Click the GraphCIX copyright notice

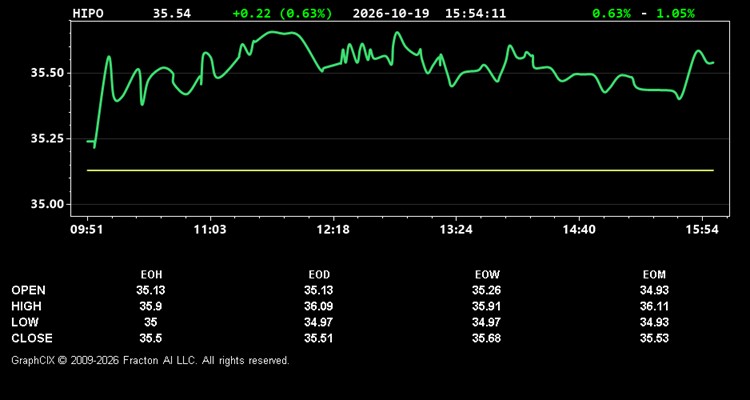click(x=150, y=360)
